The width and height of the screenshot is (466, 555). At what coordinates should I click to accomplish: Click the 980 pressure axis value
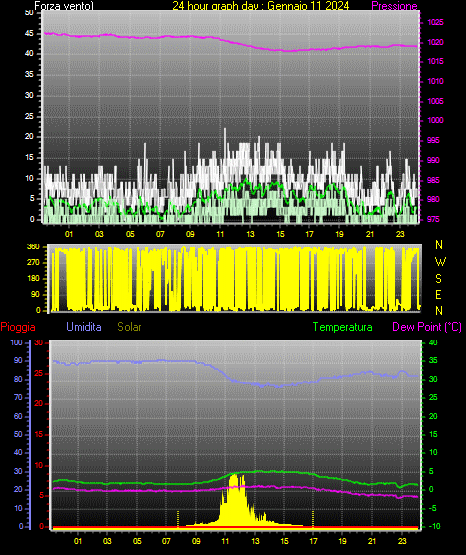click(x=433, y=199)
